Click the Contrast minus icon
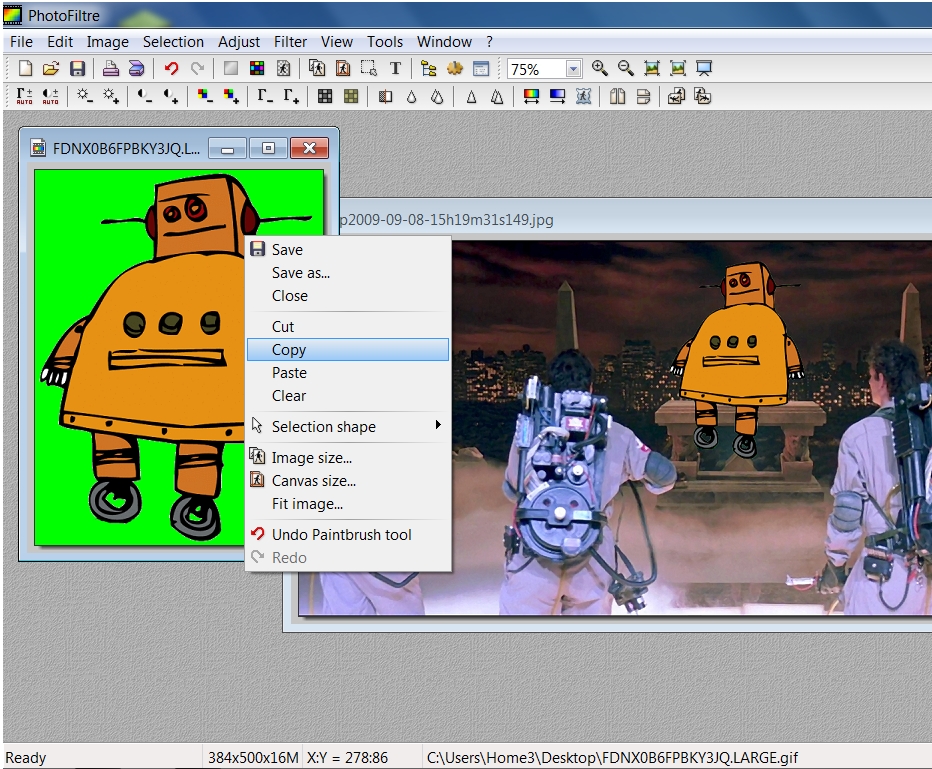 pyautogui.click(x=144, y=96)
